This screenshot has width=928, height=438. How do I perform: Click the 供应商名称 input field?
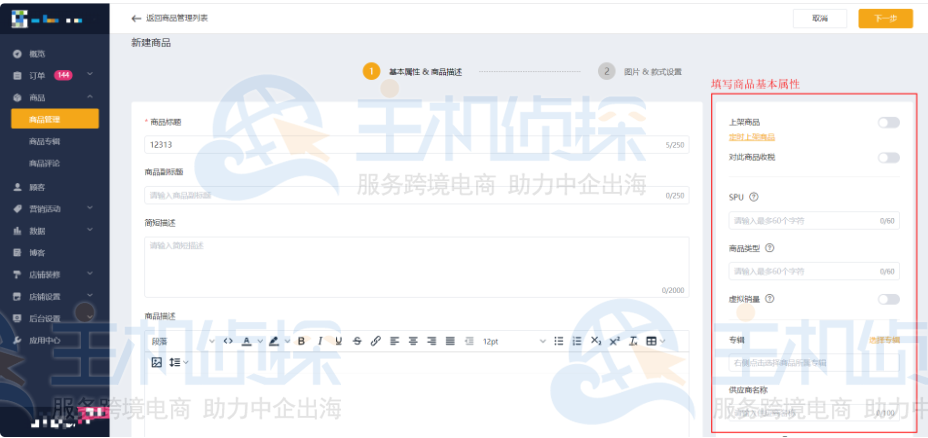814,413
